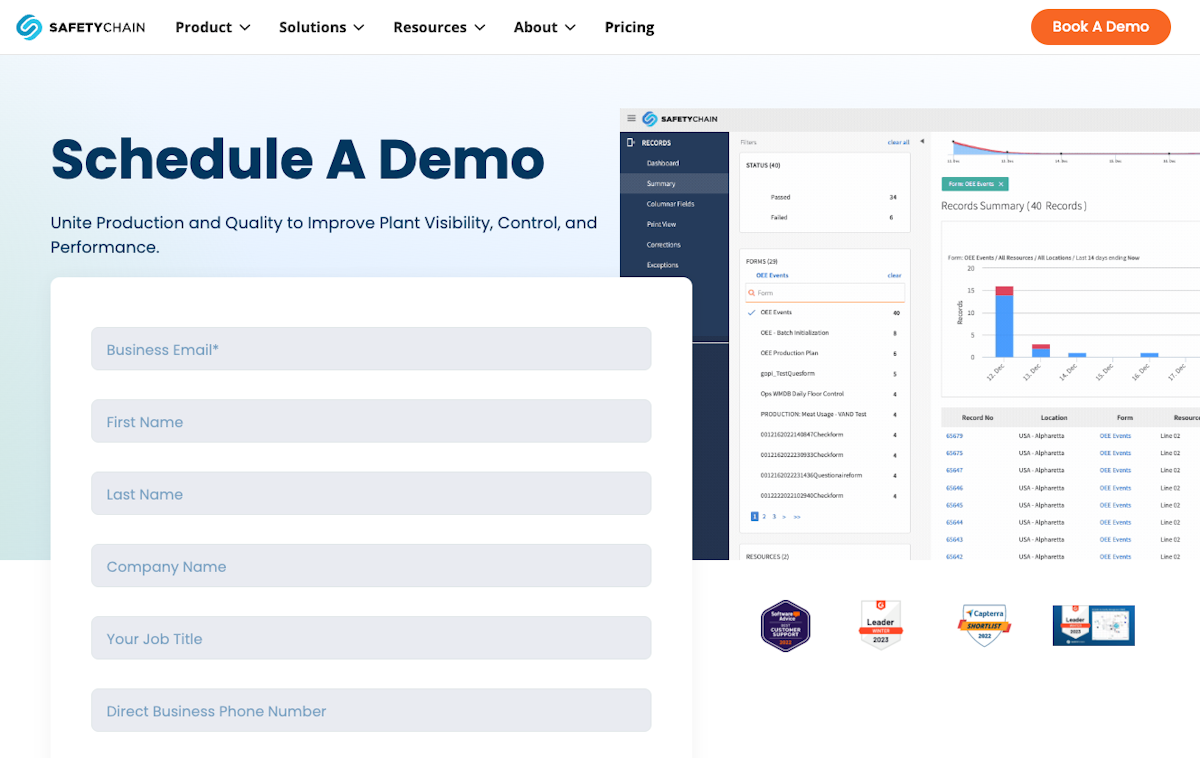The image size is (1200, 758).
Task: Click the 'clear all' link in Filters
Action: pyautogui.click(x=898, y=142)
